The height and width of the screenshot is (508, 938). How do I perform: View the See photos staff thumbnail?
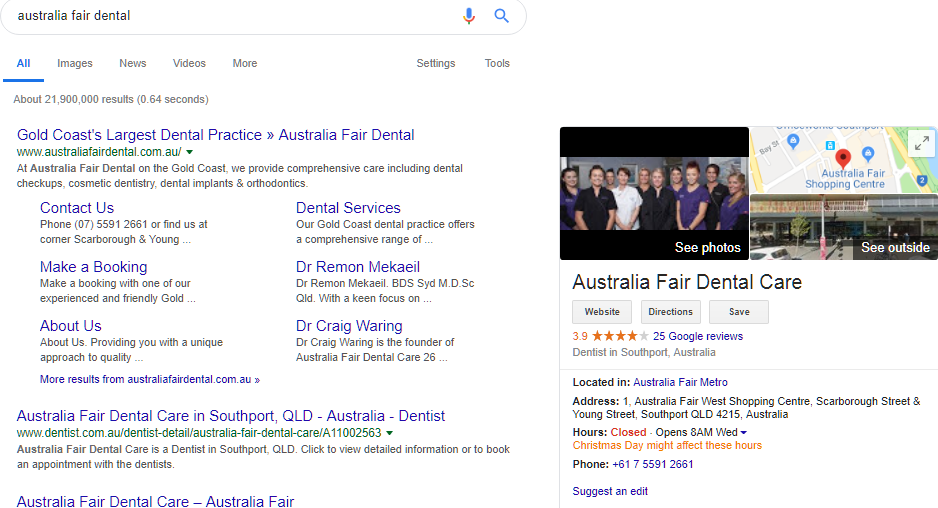coord(654,193)
